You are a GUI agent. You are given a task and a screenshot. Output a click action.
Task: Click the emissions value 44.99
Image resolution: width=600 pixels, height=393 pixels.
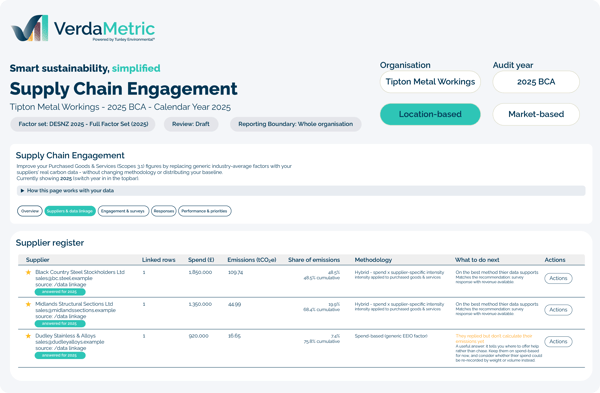click(235, 304)
